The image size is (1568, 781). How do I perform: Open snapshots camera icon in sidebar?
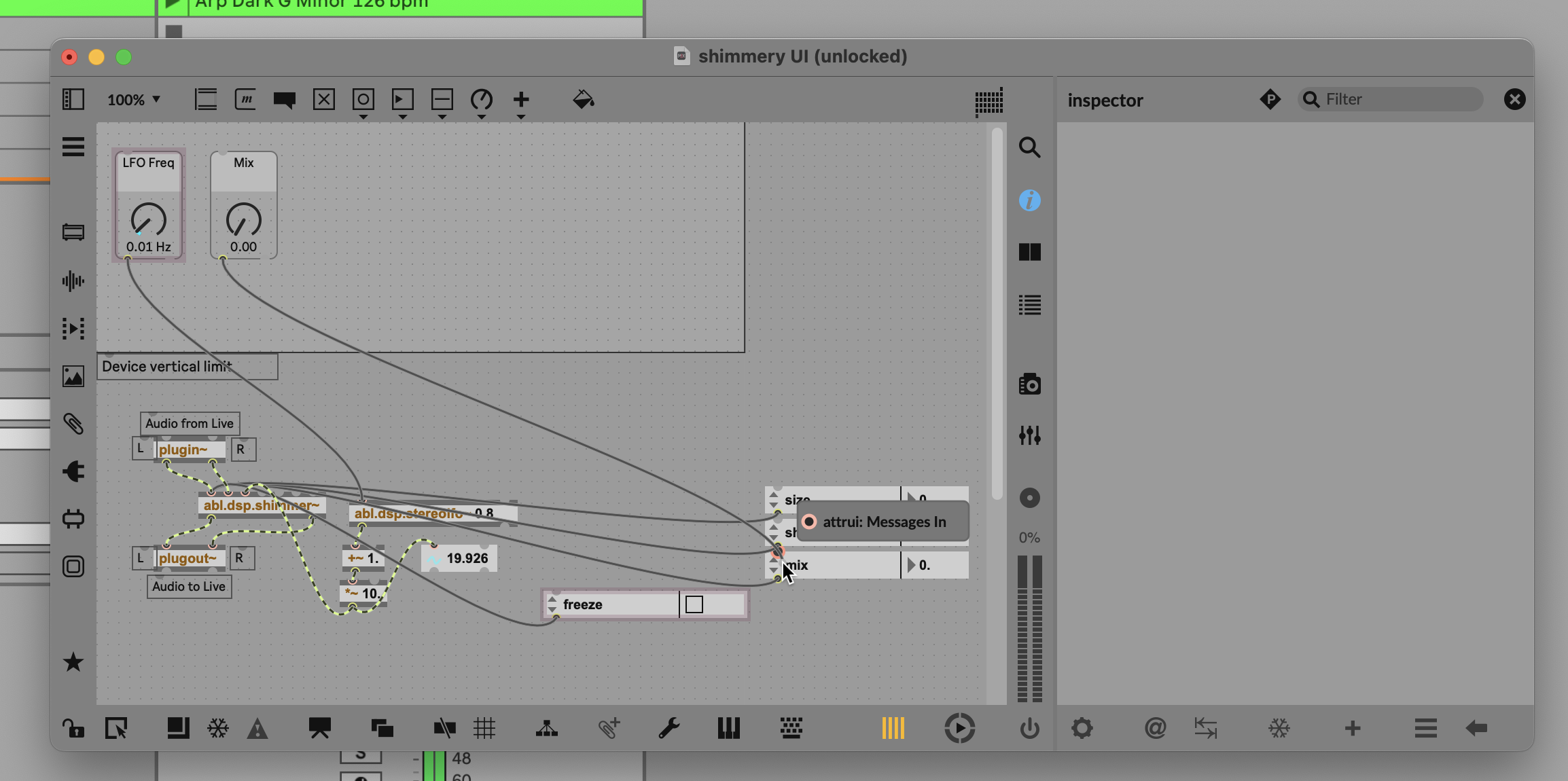pyautogui.click(x=1029, y=384)
